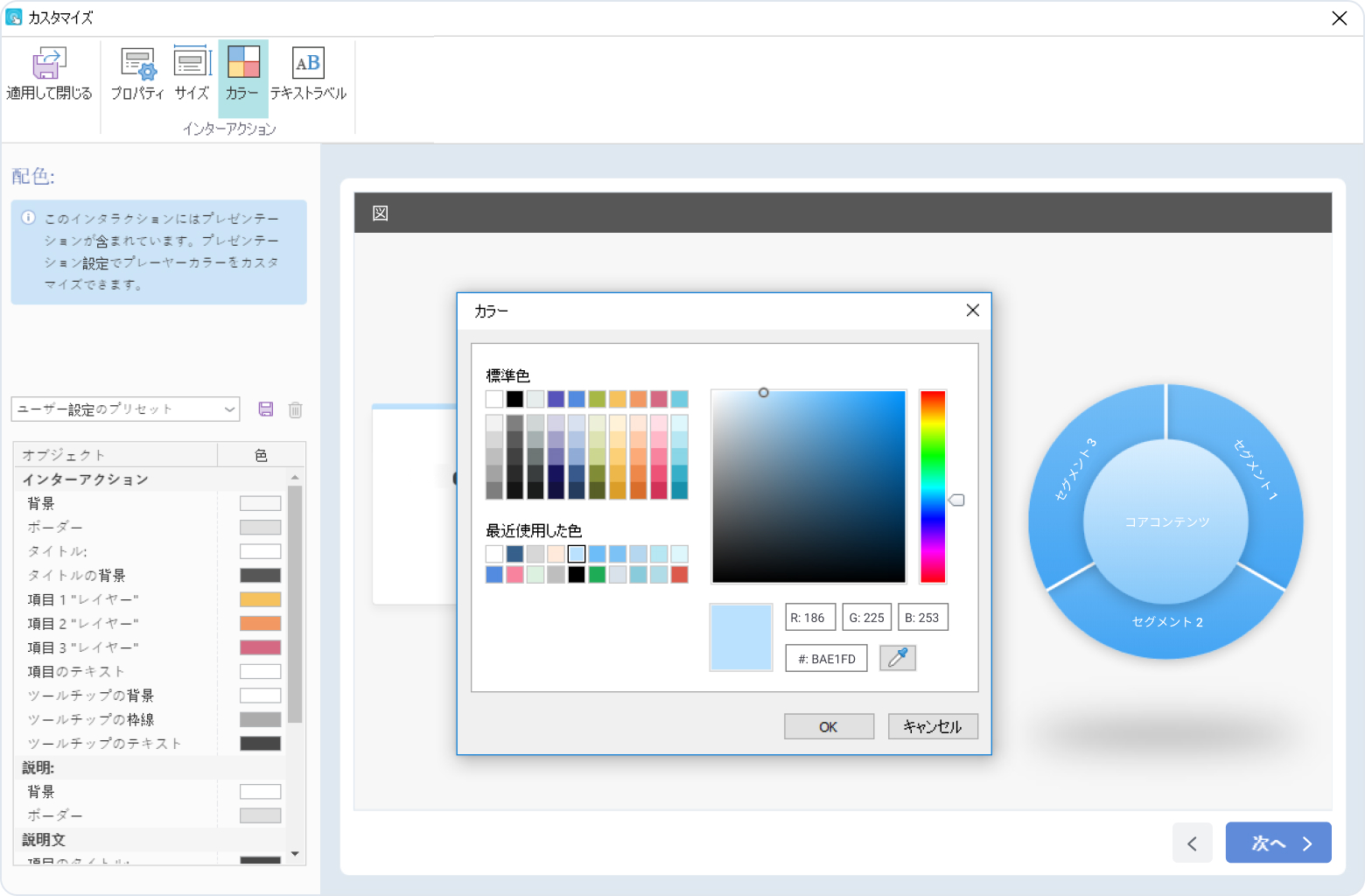The image size is (1365, 896).
Task: Click the hue slider handle
Action: [957, 500]
